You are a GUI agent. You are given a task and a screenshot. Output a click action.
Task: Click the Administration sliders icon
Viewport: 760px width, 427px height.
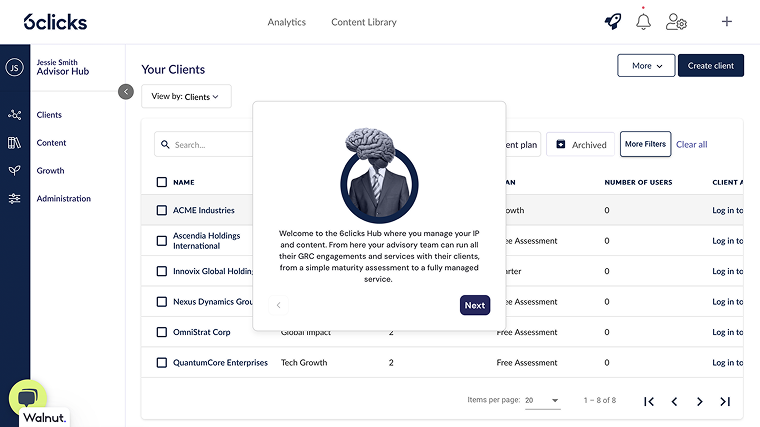pyautogui.click(x=15, y=199)
